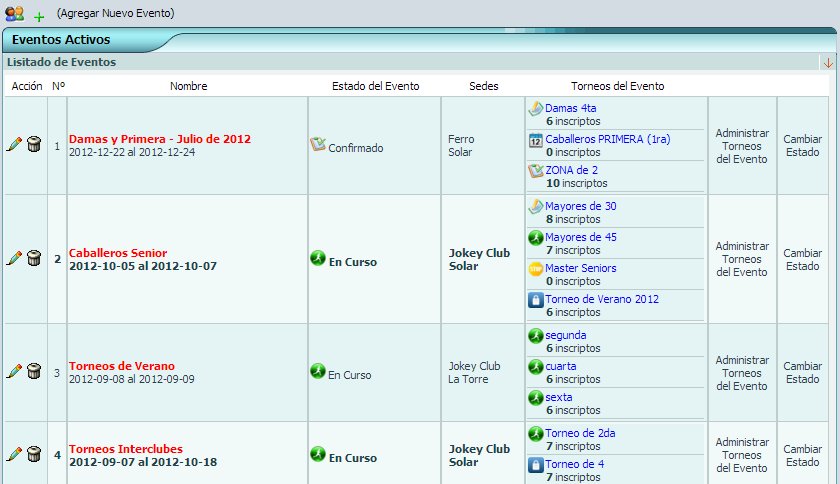Click the green plus add event icon
Viewport: 840px width, 484px height.
coord(39,17)
